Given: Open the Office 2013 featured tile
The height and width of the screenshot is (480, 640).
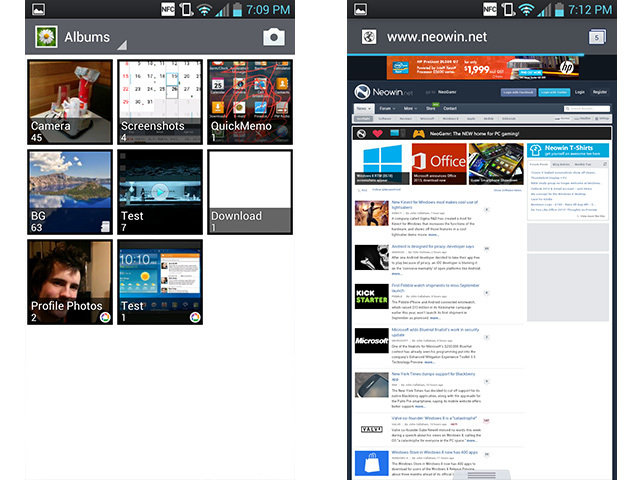Looking at the screenshot, I should (x=439, y=164).
